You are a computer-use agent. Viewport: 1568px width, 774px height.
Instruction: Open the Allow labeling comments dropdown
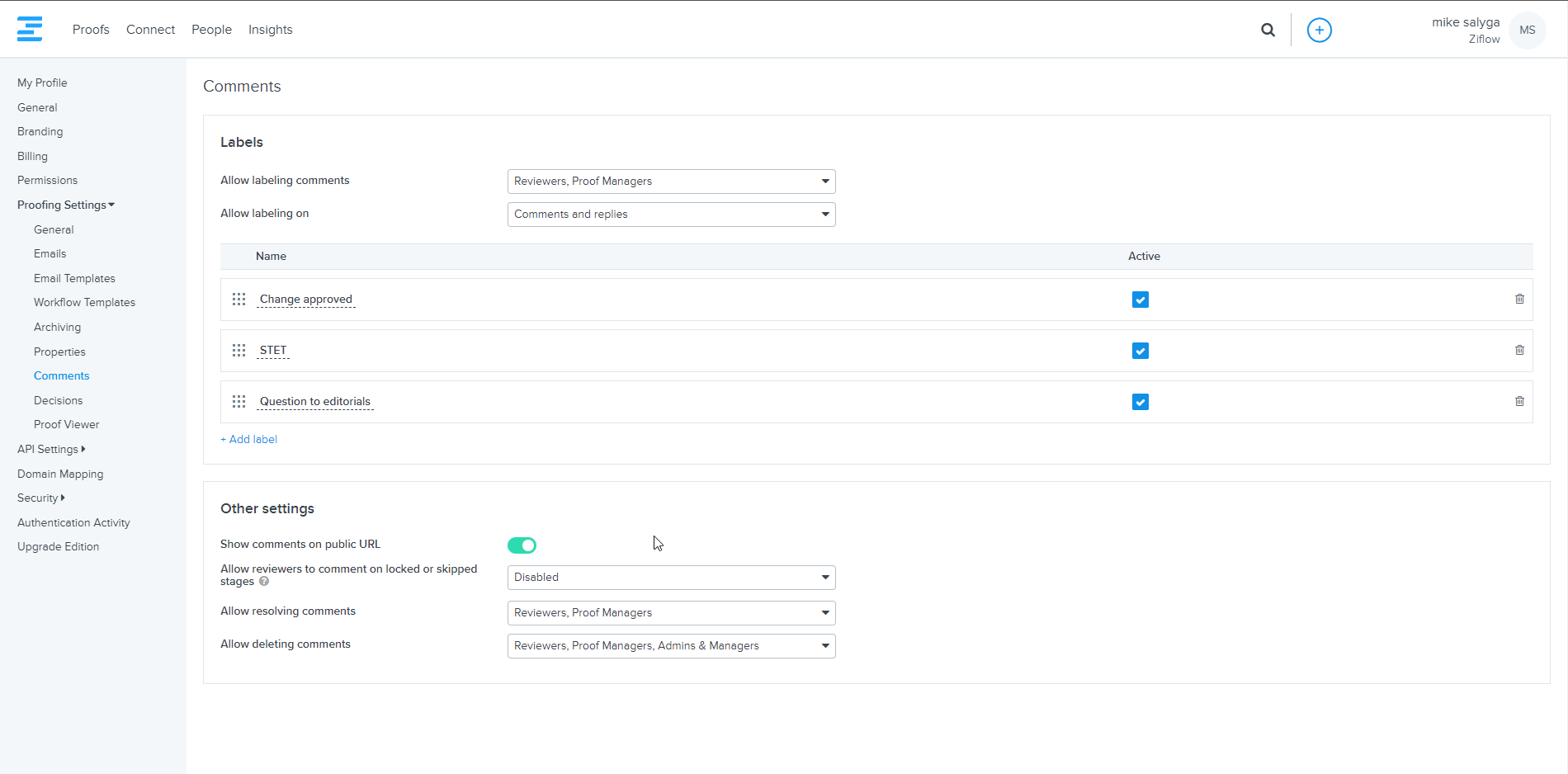tap(671, 182)
